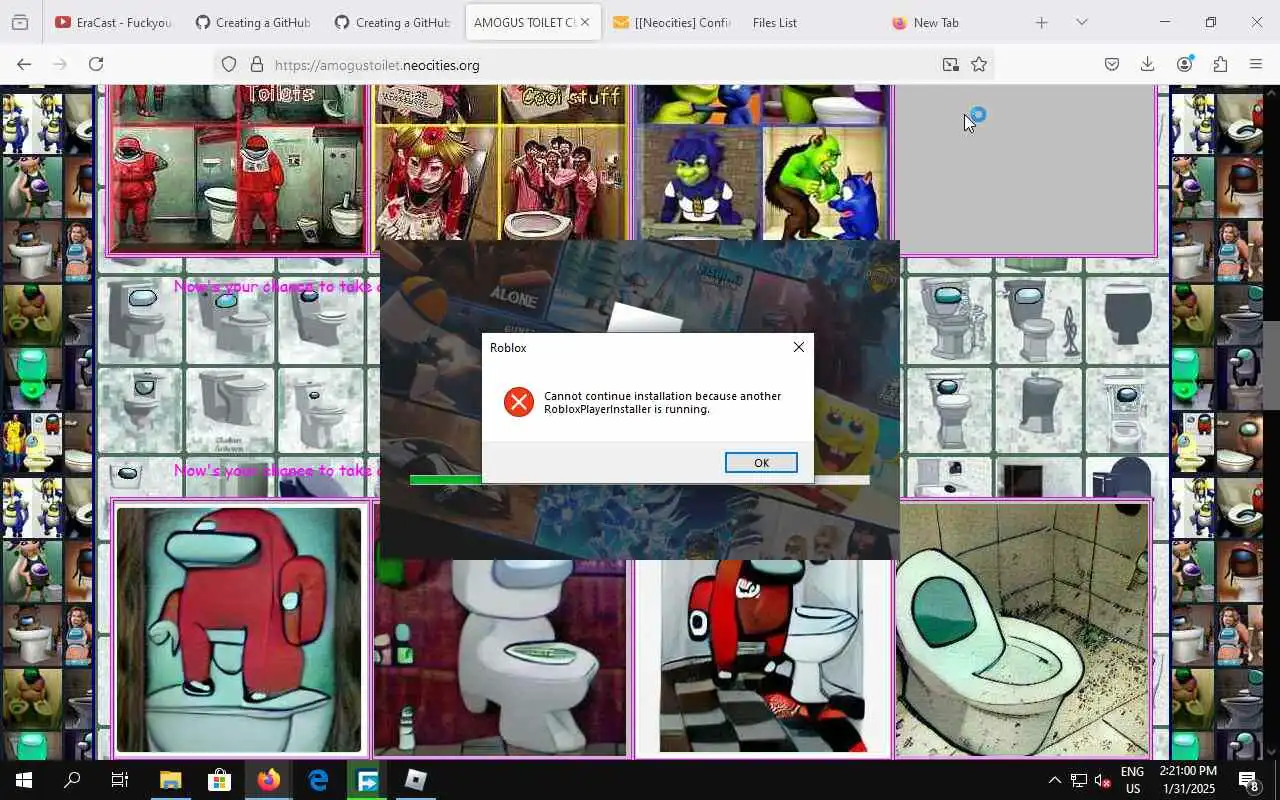Click the Roblox taskbar icon
The image size is (1280, 800).
click(416, 780)
